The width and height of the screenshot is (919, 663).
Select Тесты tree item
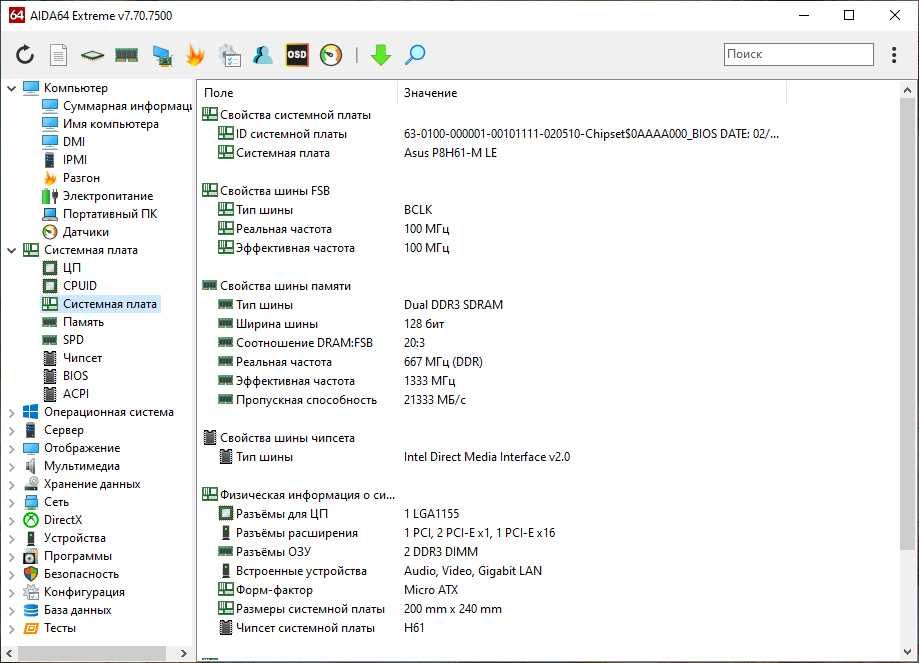click(x=50, y=629)
